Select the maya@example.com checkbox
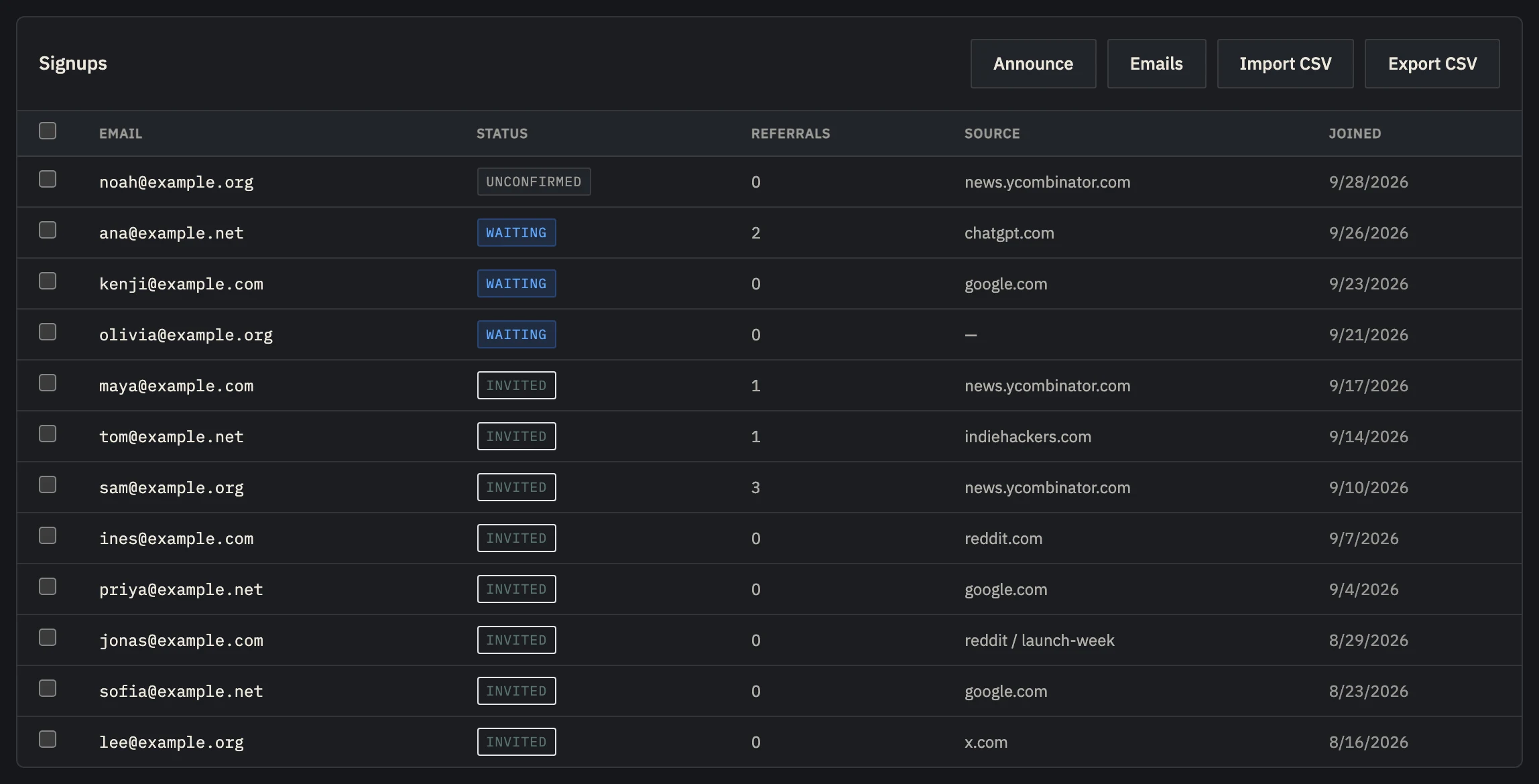Screen dimensions: 1539x784 tap(48, 383)
